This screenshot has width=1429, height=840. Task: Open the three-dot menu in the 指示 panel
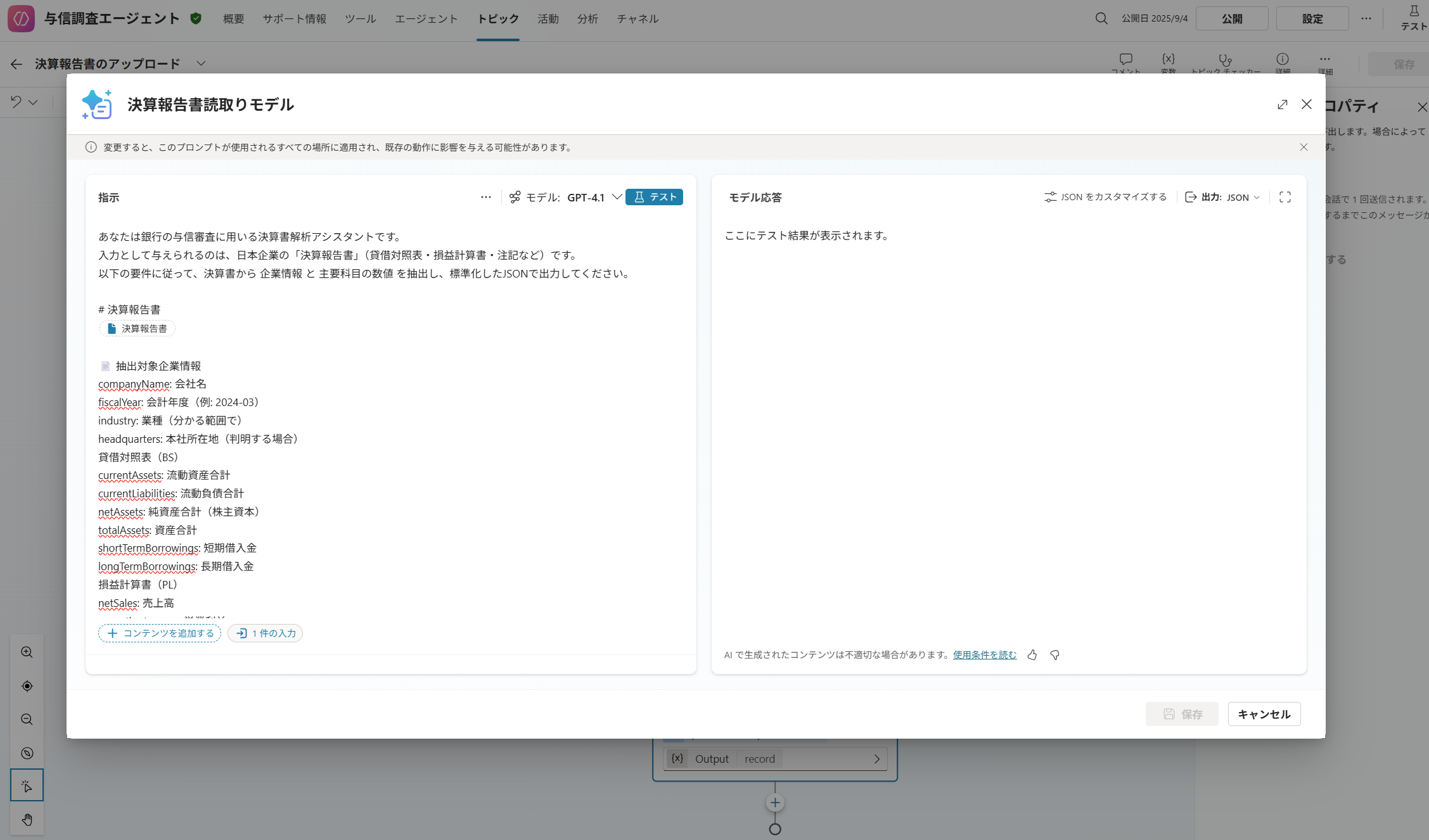click(x=486, y=197)
